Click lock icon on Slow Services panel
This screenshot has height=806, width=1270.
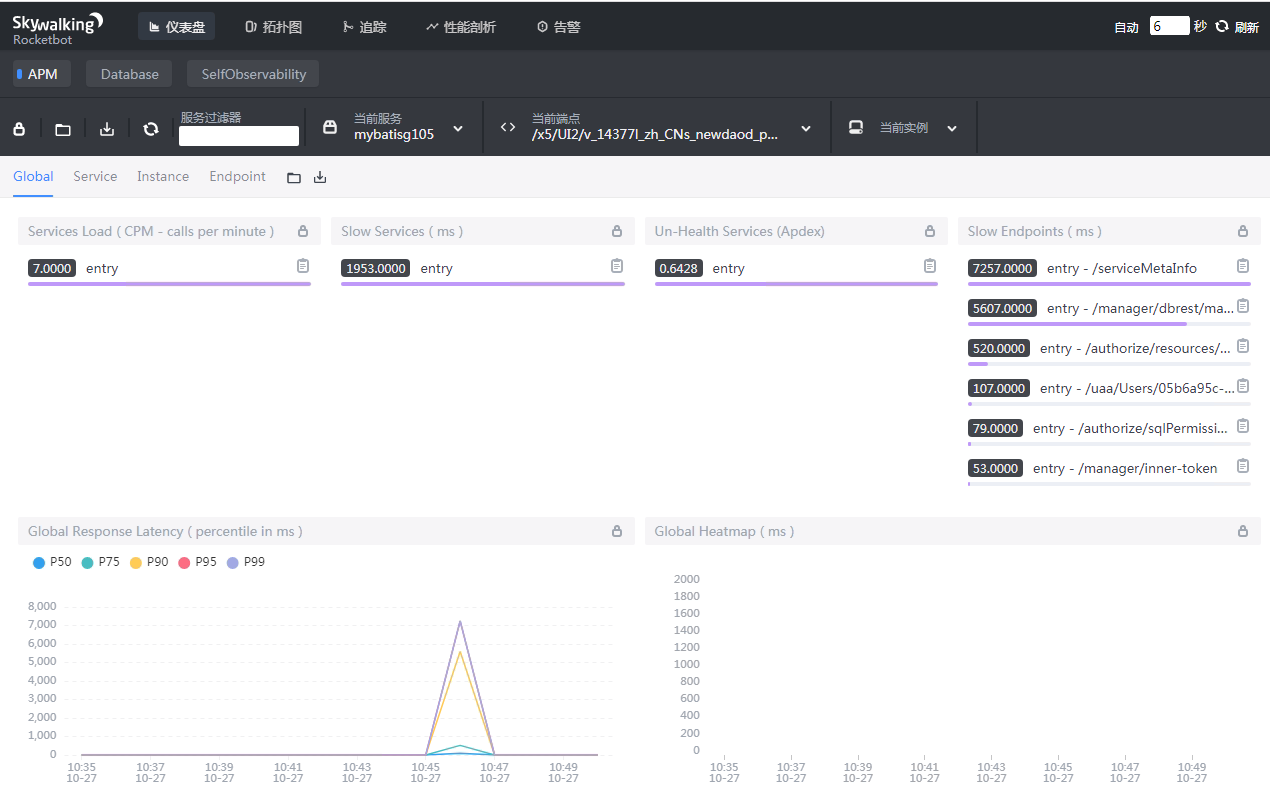(x=617, y=231)
